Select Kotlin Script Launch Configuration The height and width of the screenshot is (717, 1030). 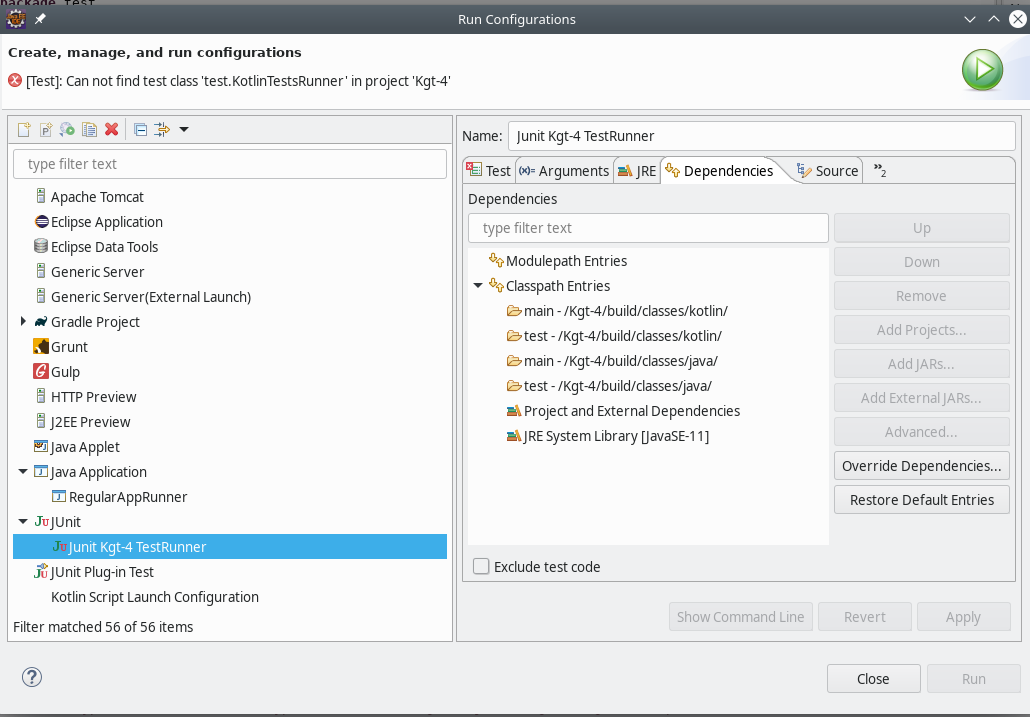coord(155,597)
